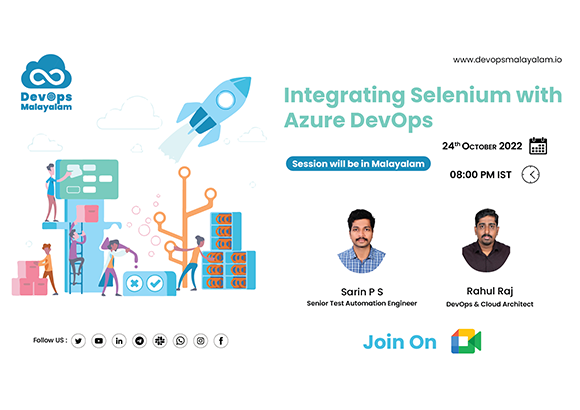Click the 08:00 PM IST time
The width and height of the screenshot is (580, 410).
point(480,175)
